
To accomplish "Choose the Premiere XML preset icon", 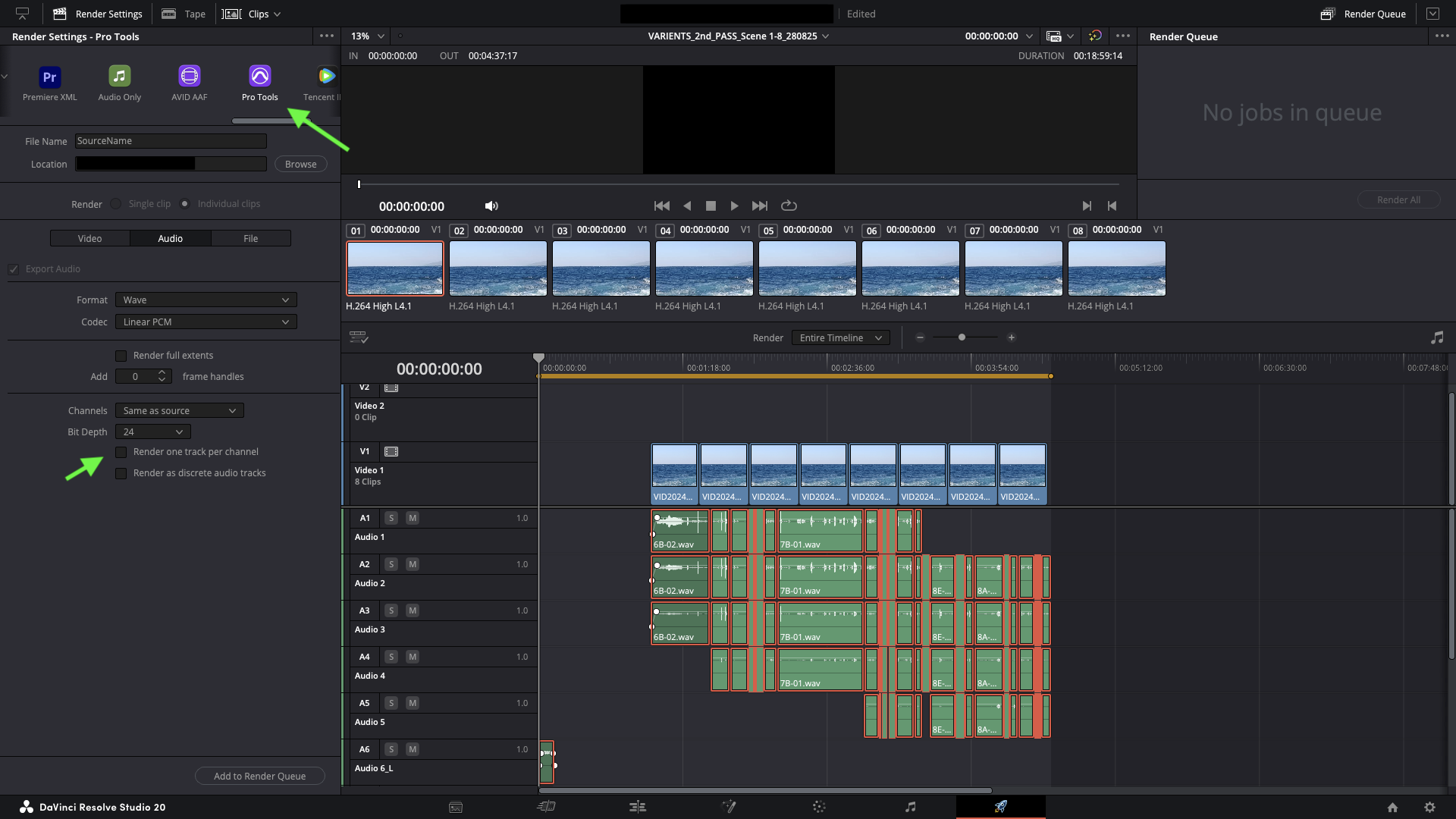I will (49, 77).
